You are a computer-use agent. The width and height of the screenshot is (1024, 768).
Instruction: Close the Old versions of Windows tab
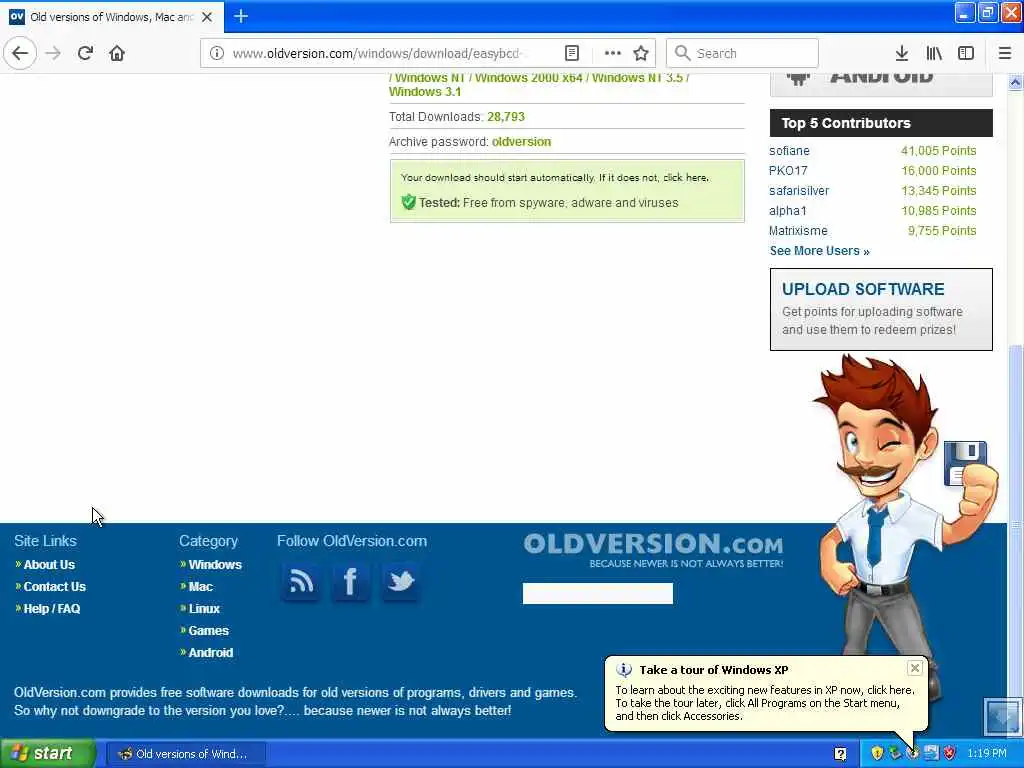[207, 17]
